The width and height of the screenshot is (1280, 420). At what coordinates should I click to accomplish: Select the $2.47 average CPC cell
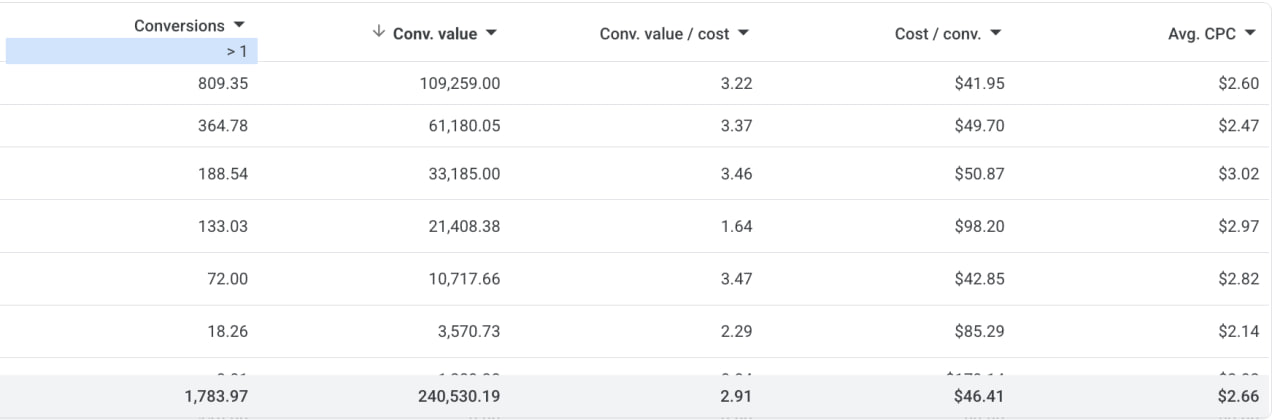(1238, 125)
